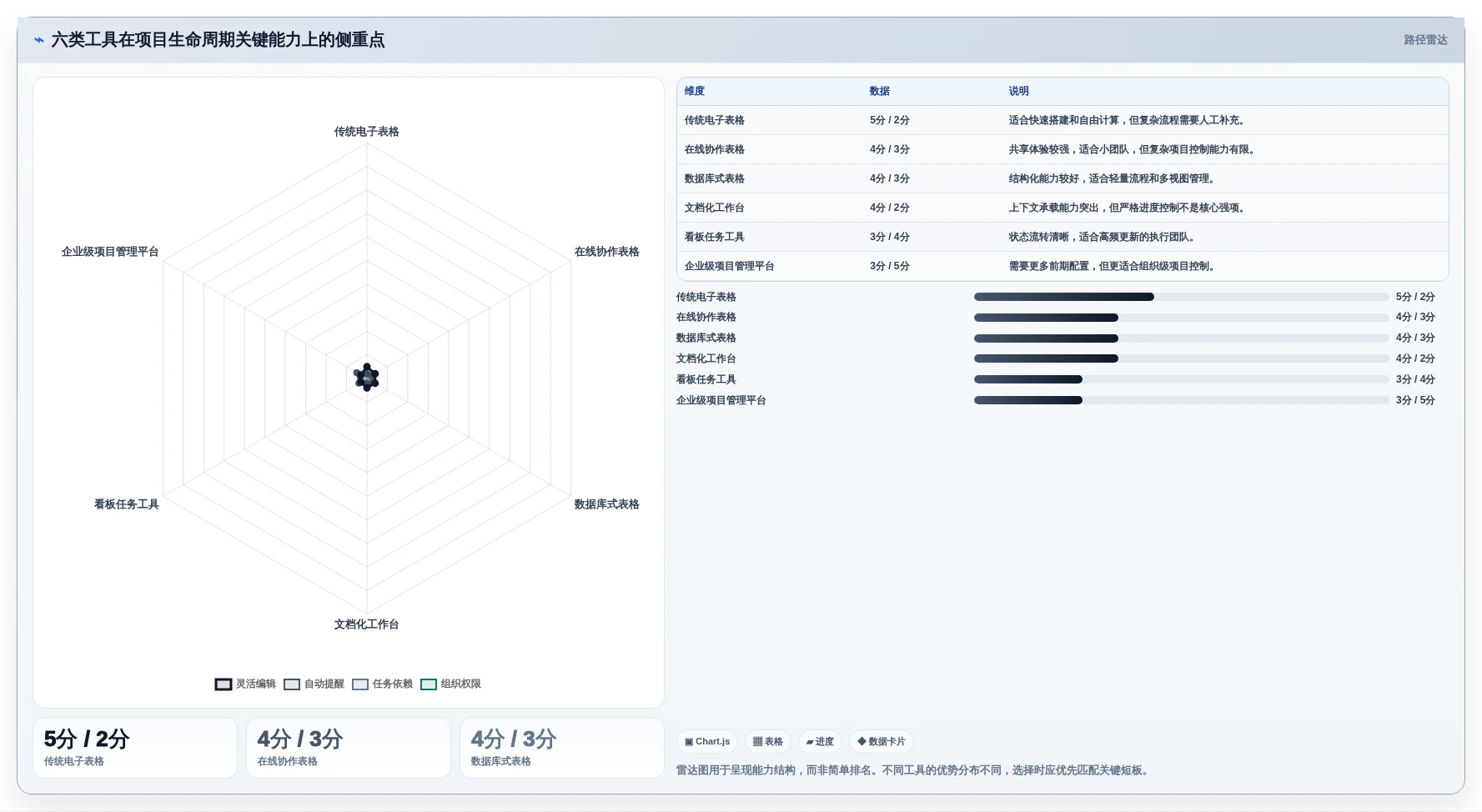The image size is (1482, 812).
Task: Select the 进度 tag chip
Action: [x=821, y=742]
